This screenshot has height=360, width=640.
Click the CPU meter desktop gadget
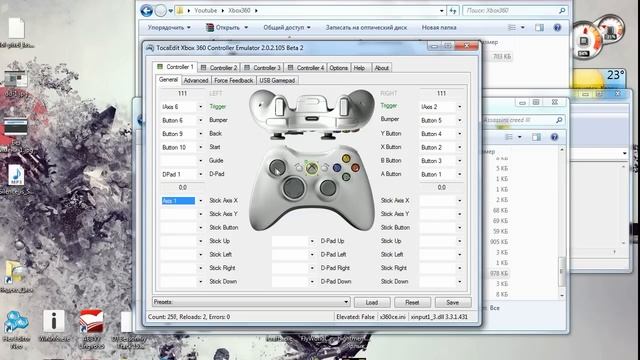(x=587, y=41)
